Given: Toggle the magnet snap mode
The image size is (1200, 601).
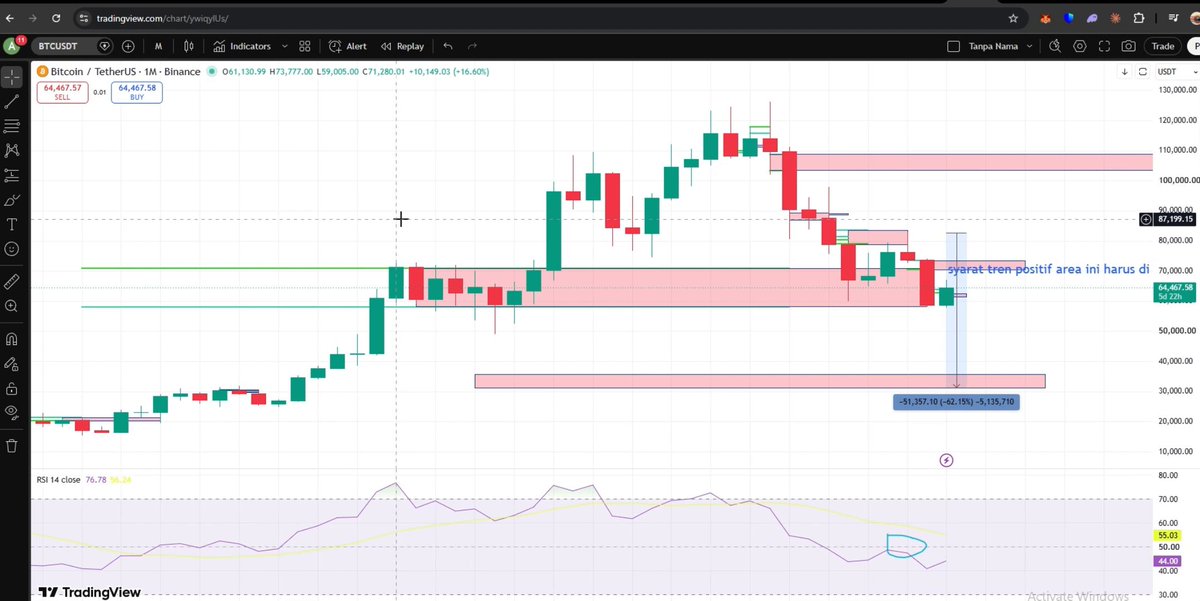Looking at the screenshot, I should [x=12, y=339].
